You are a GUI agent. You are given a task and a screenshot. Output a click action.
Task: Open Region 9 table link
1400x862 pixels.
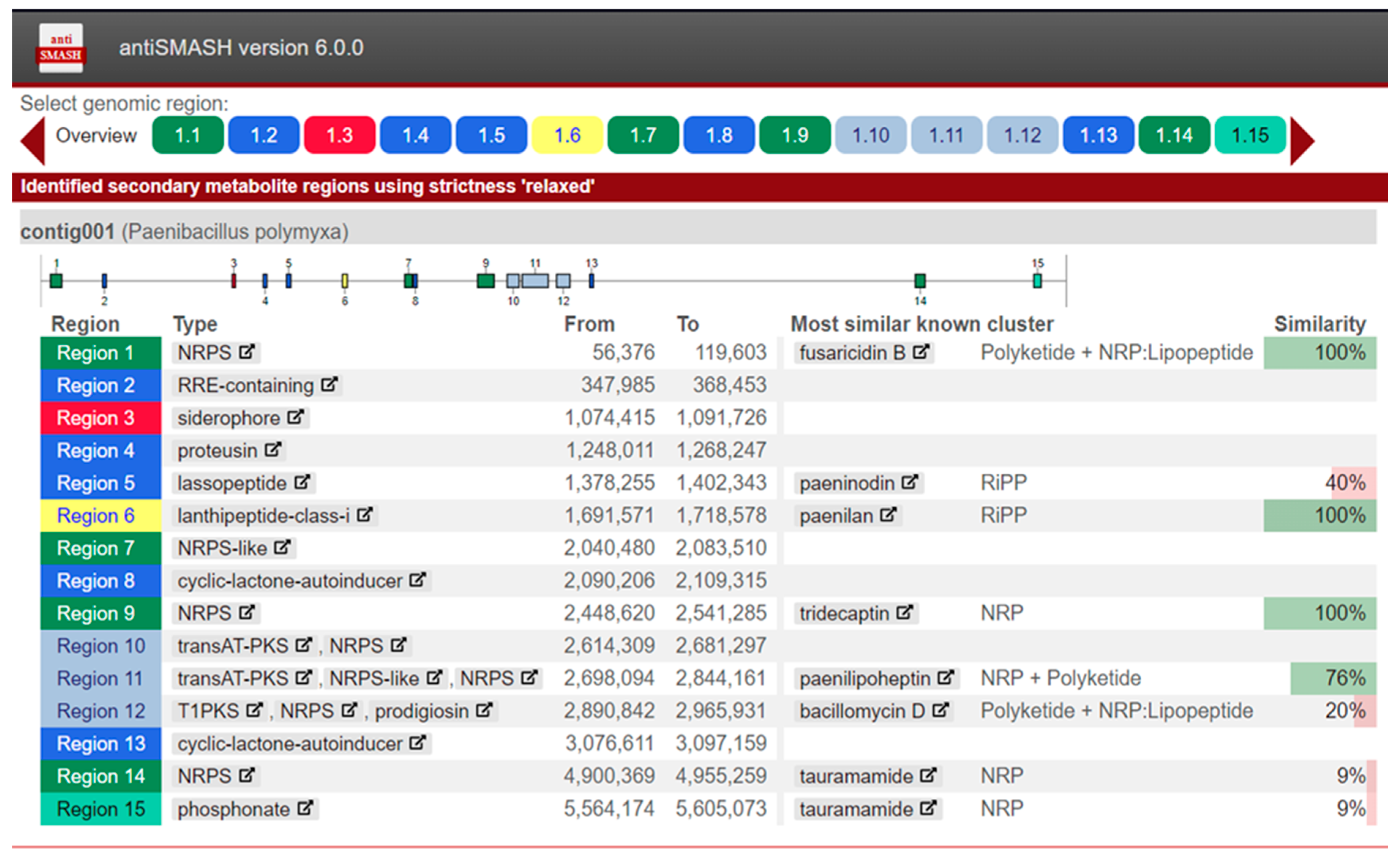pyautogui.click(x=96, y=613)
